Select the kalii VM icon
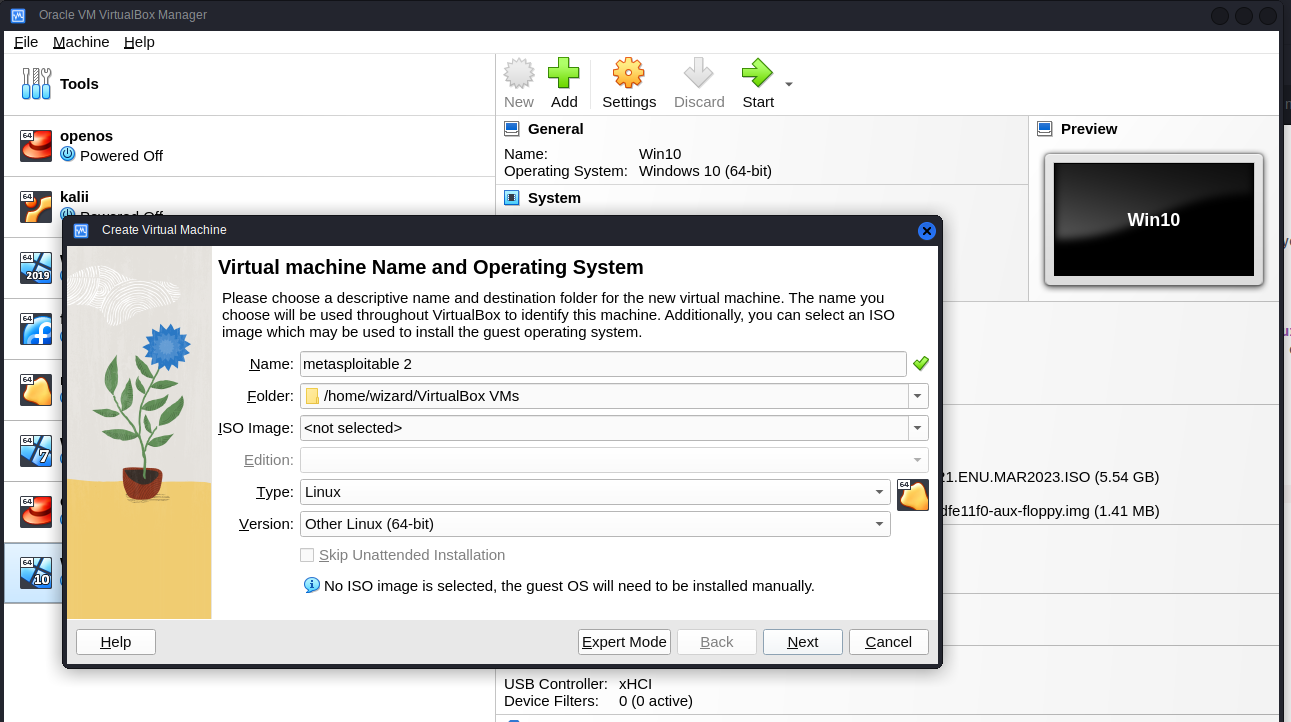 [x=36, y=206]
